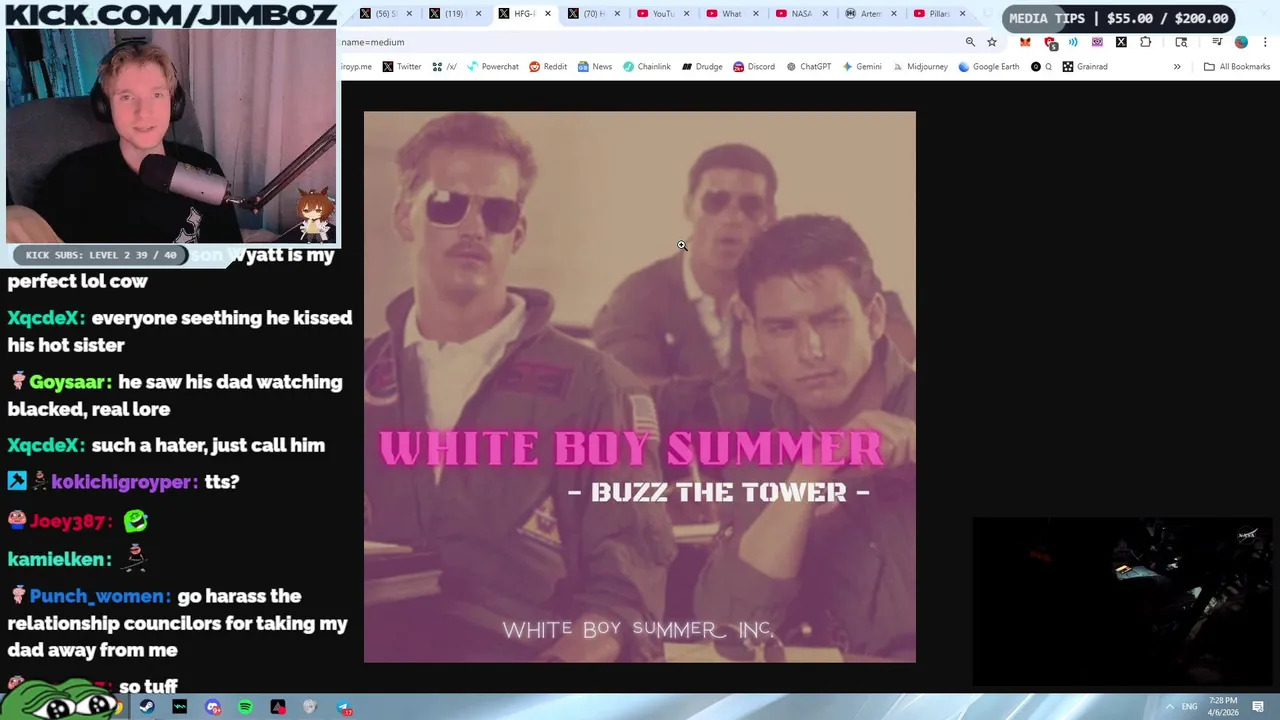Open the Windows notification center icon
The width and height of the screenshot is (1280, 720).
pyautogui.click(x=1258, y=706)
